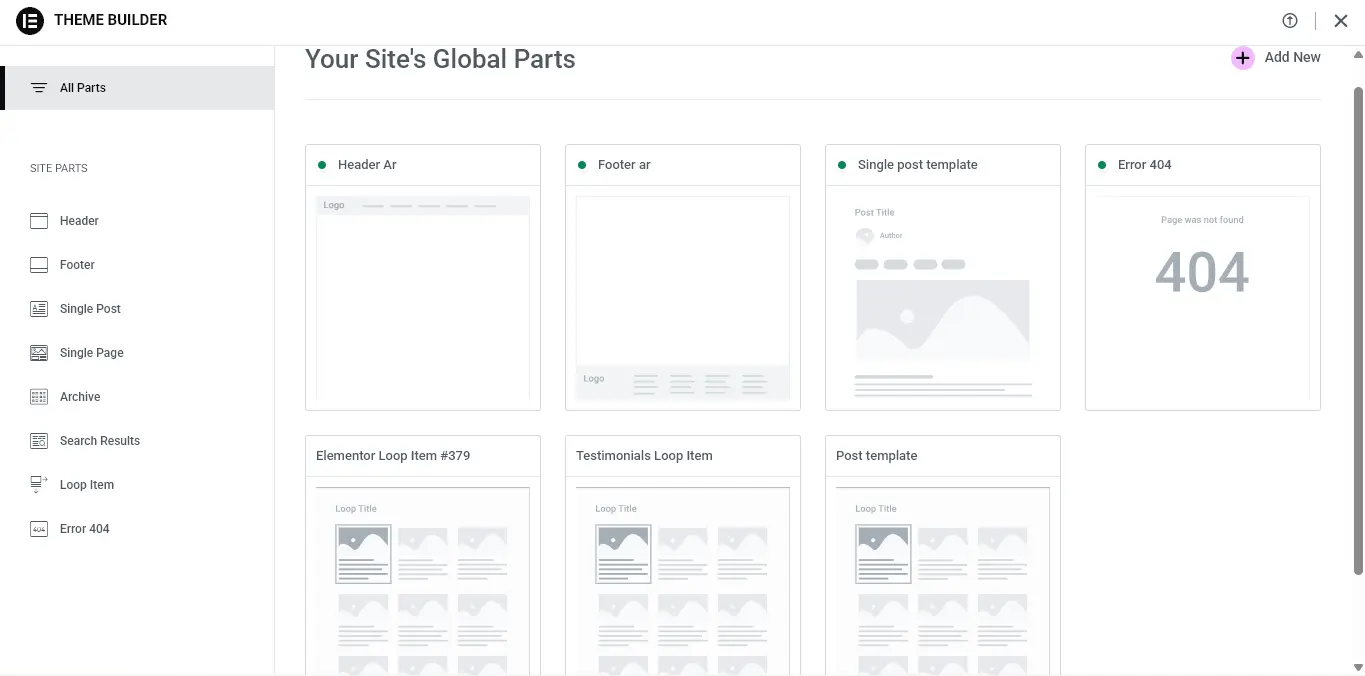Click the scrollbar up arrow

pyautogui.click(x=1358, y=53)
